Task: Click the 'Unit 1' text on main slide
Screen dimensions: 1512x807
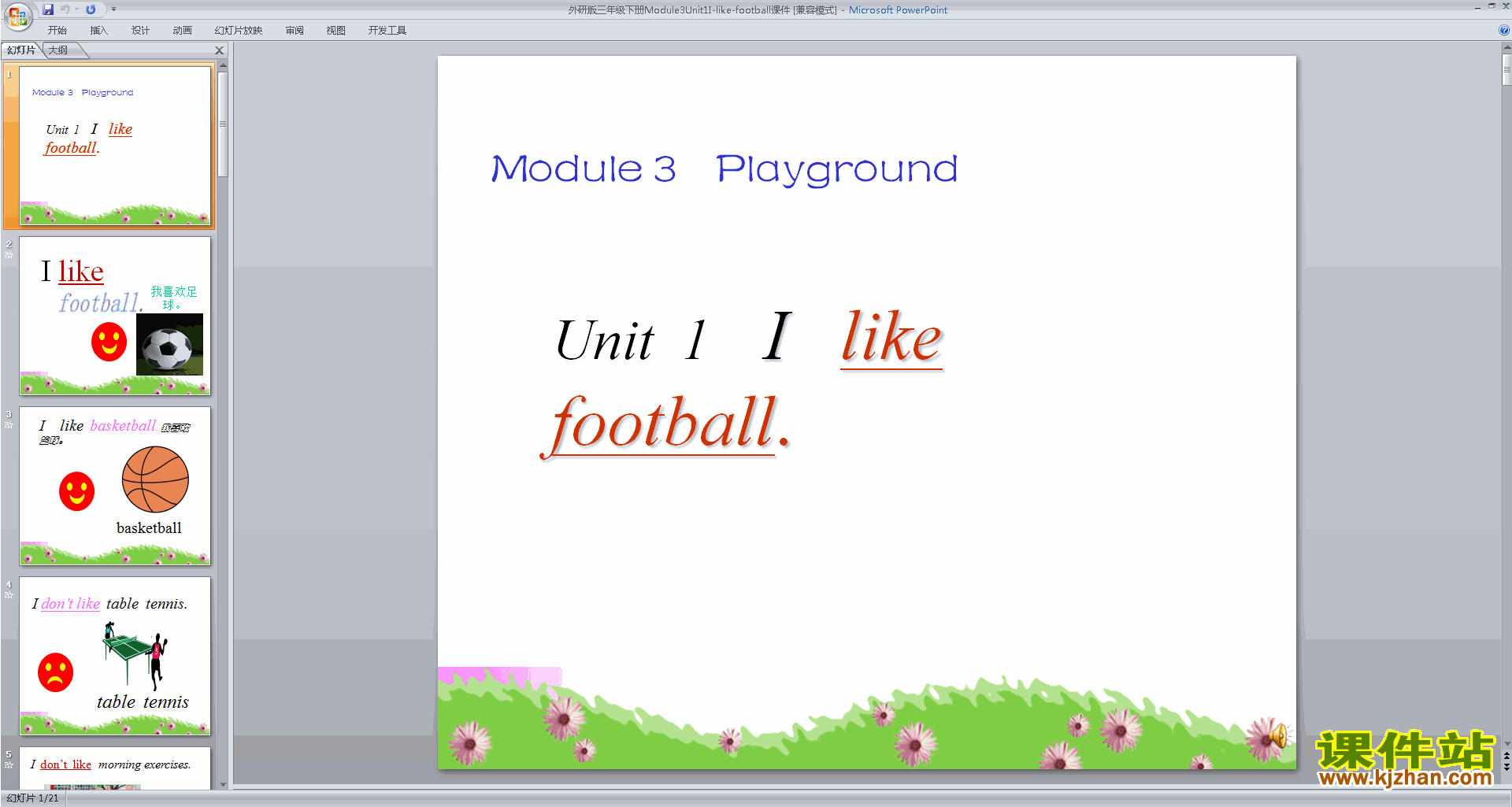Action: (631, 340)
